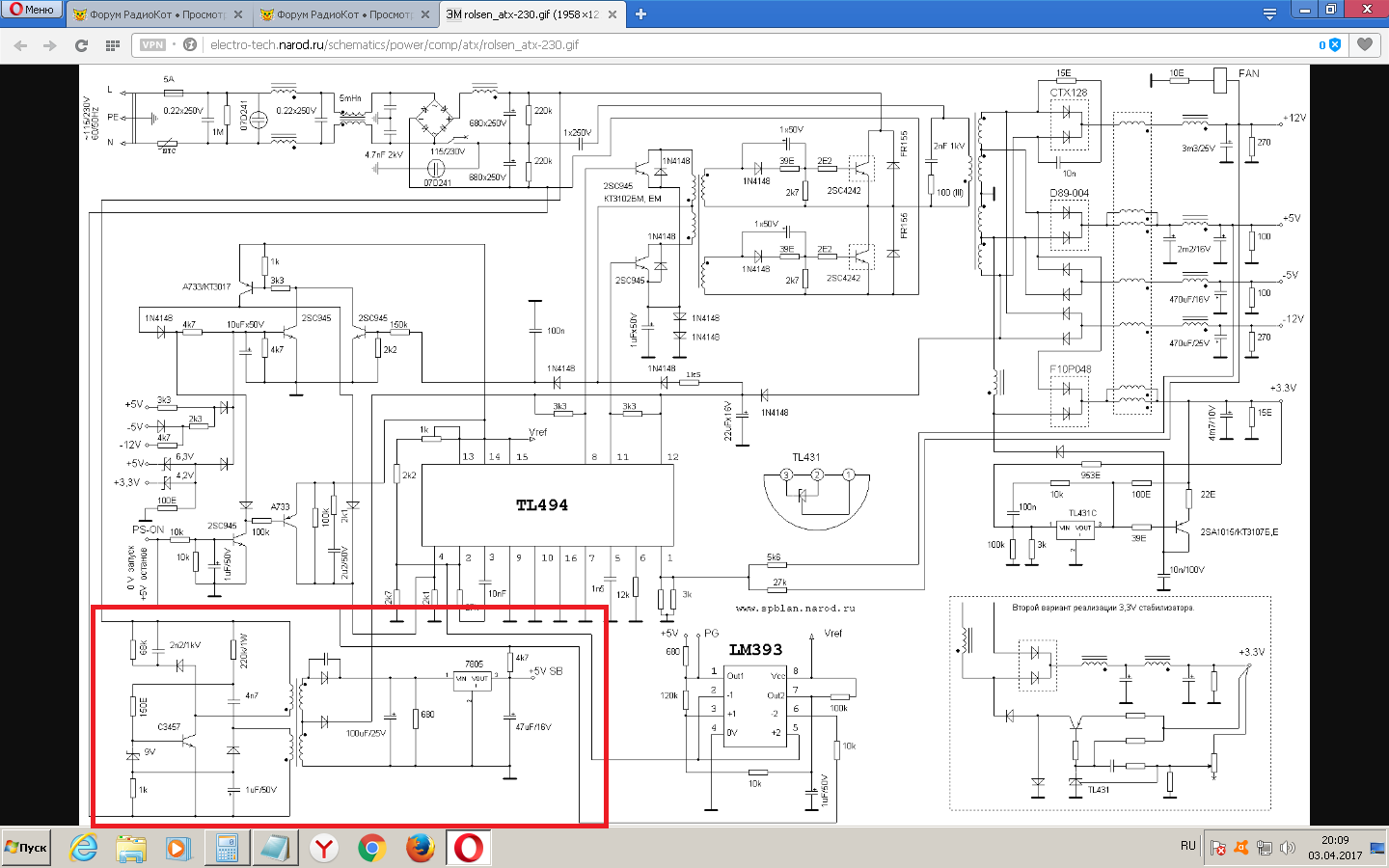Click the 5mHn inductor label

pos(350,98)
